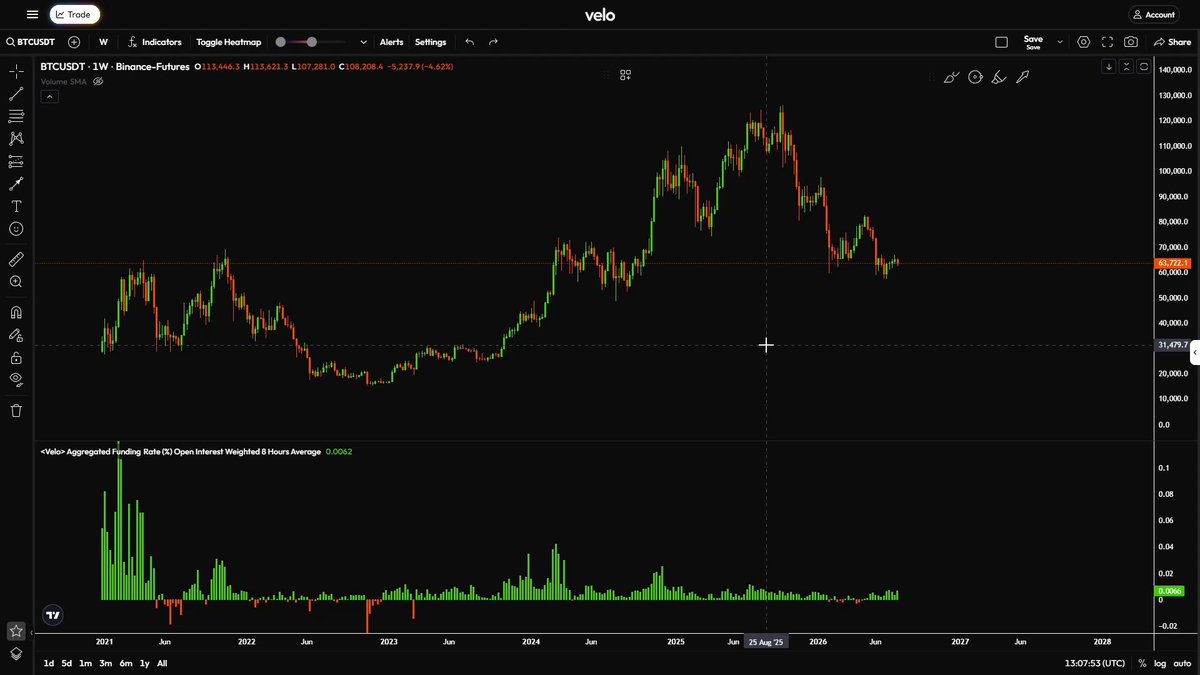This screenshot has height=675, width=1200.
Task: Open the Settings menu
Action: coord(430,42)
